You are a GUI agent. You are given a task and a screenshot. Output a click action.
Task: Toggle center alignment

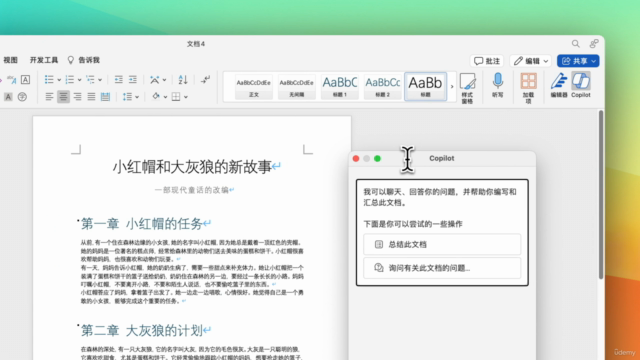[x=63, y=97]
